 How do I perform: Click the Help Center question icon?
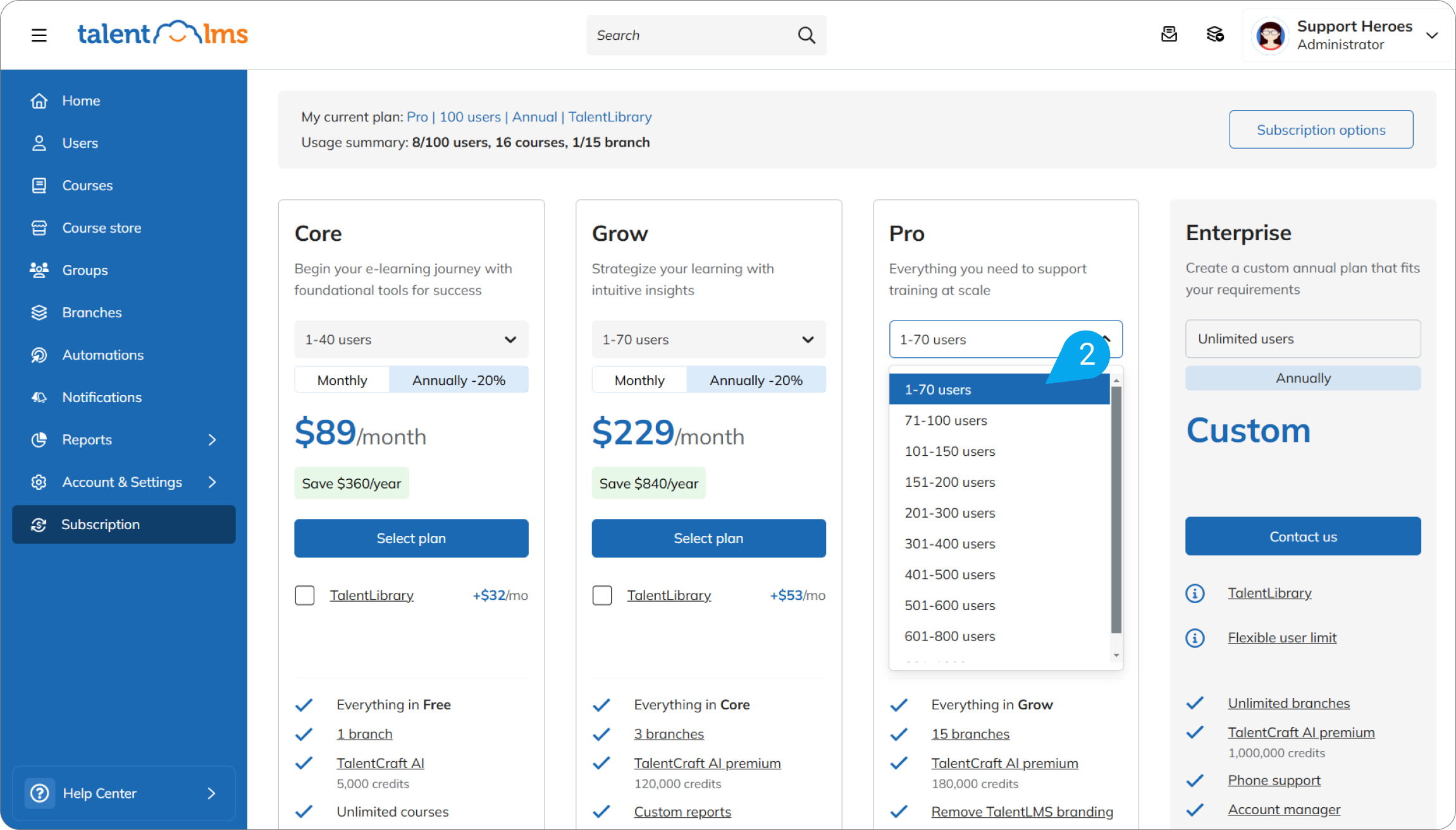click(40, 793)
